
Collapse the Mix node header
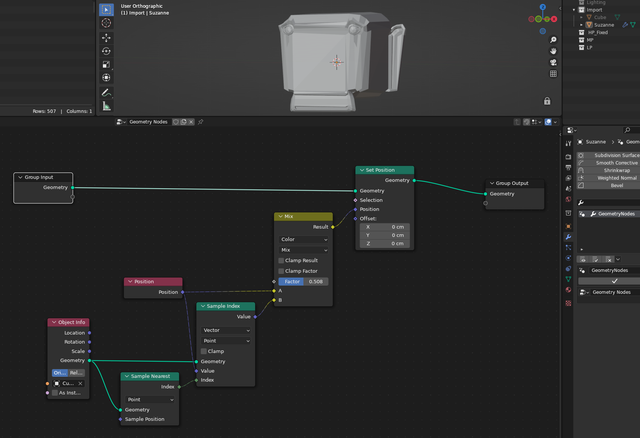point(280,216)
